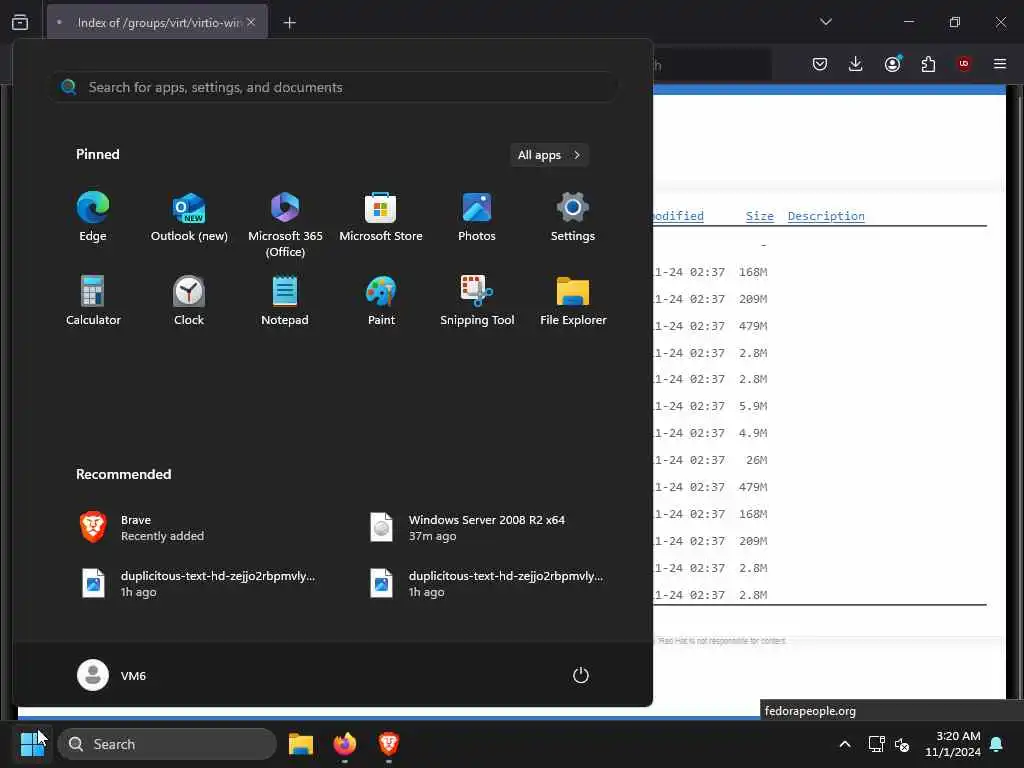Click the taskbar Search box
Viewport: 1024px width, 768px height.
(x=167, y=744)
